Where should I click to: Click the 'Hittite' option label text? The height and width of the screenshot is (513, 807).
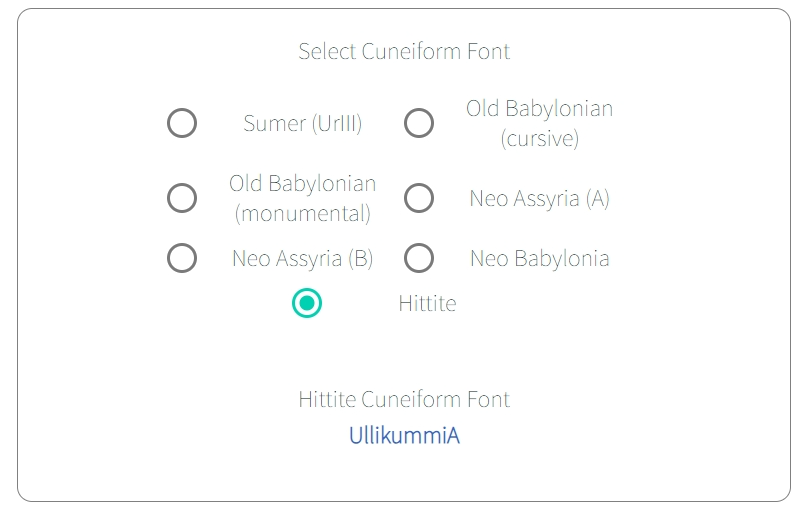(427, 303)
